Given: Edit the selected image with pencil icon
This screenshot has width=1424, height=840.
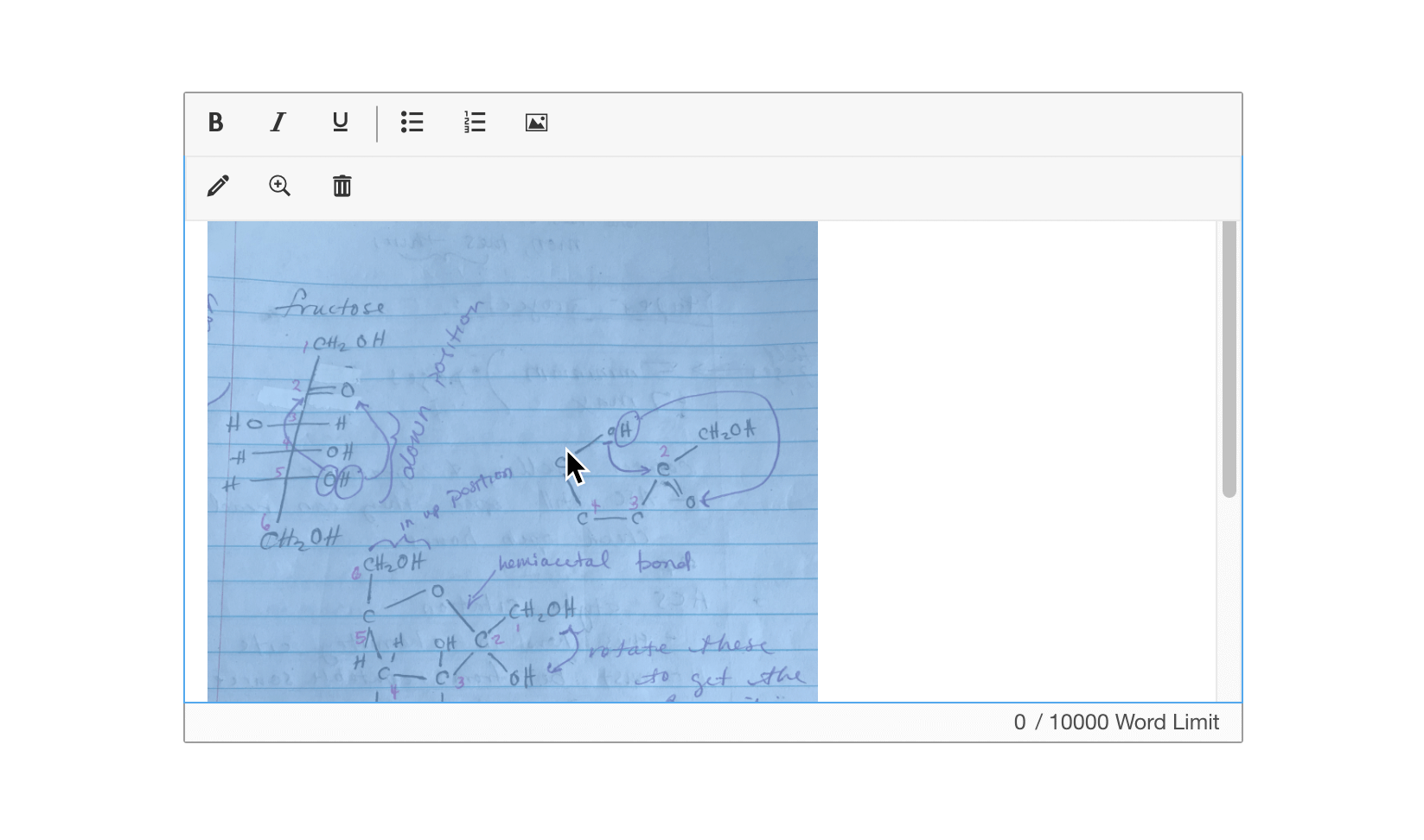Looking at the screenshot, I should 218,186.
